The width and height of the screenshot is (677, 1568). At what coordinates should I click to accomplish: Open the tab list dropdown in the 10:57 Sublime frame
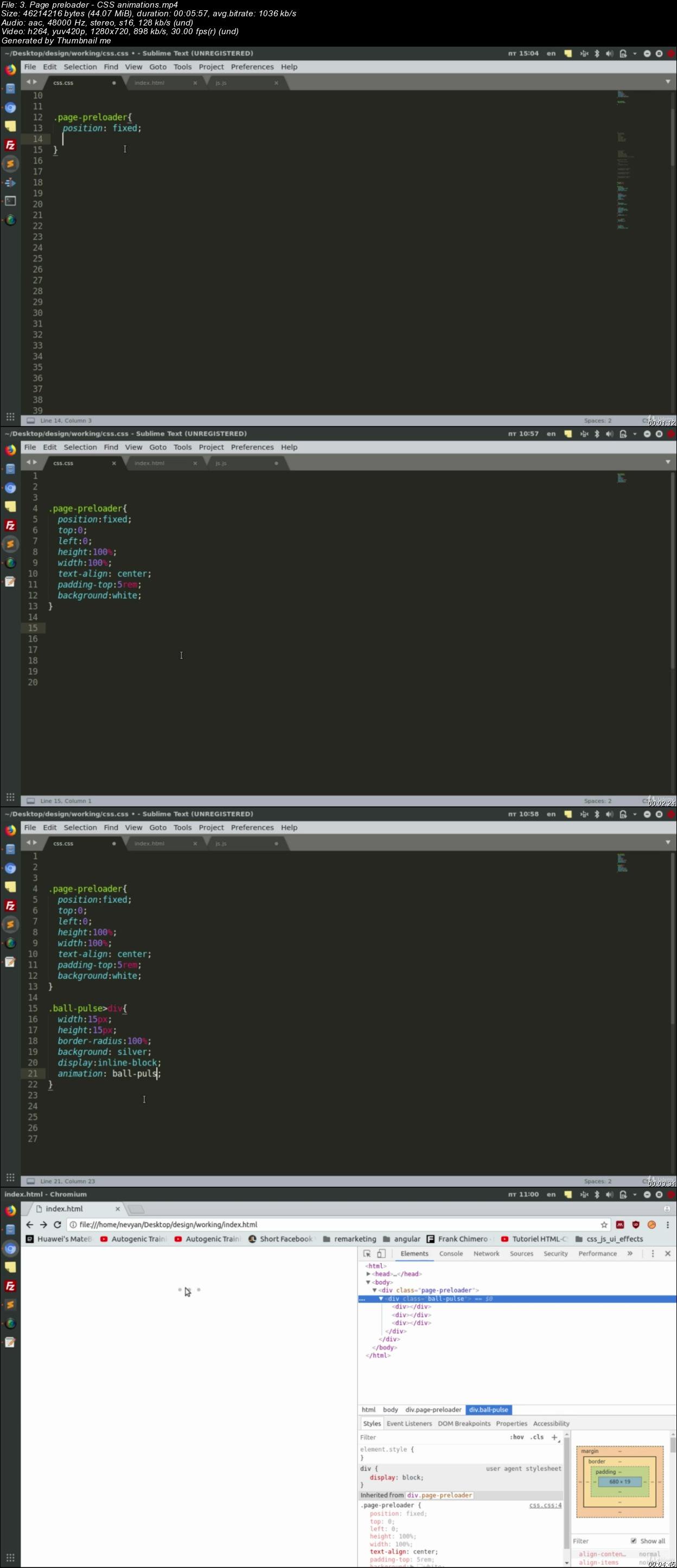pyautogui.click(x=668, y=462)
